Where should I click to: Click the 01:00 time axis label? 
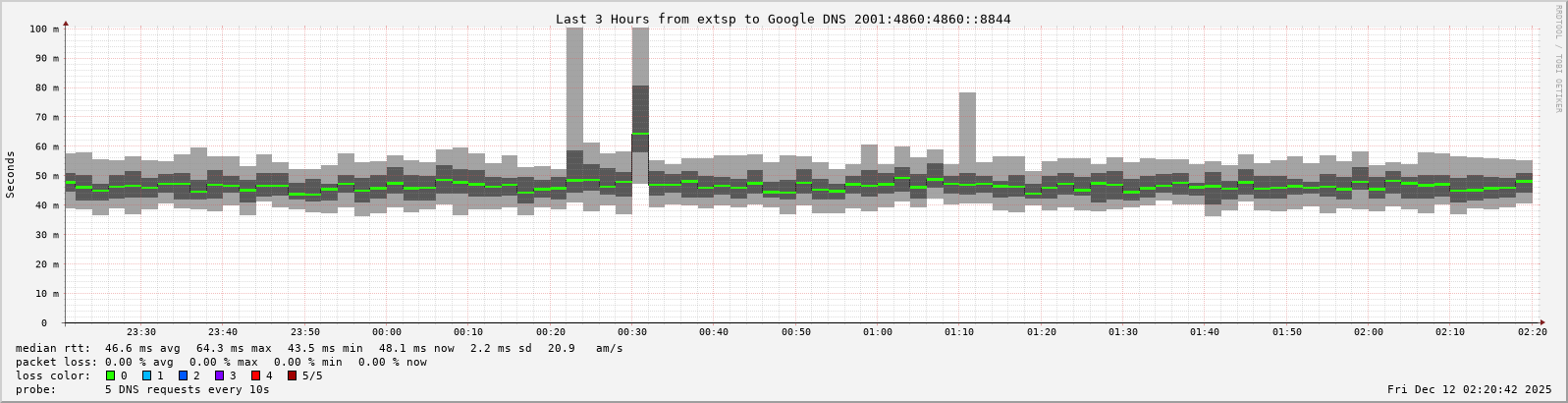point(878,332)
